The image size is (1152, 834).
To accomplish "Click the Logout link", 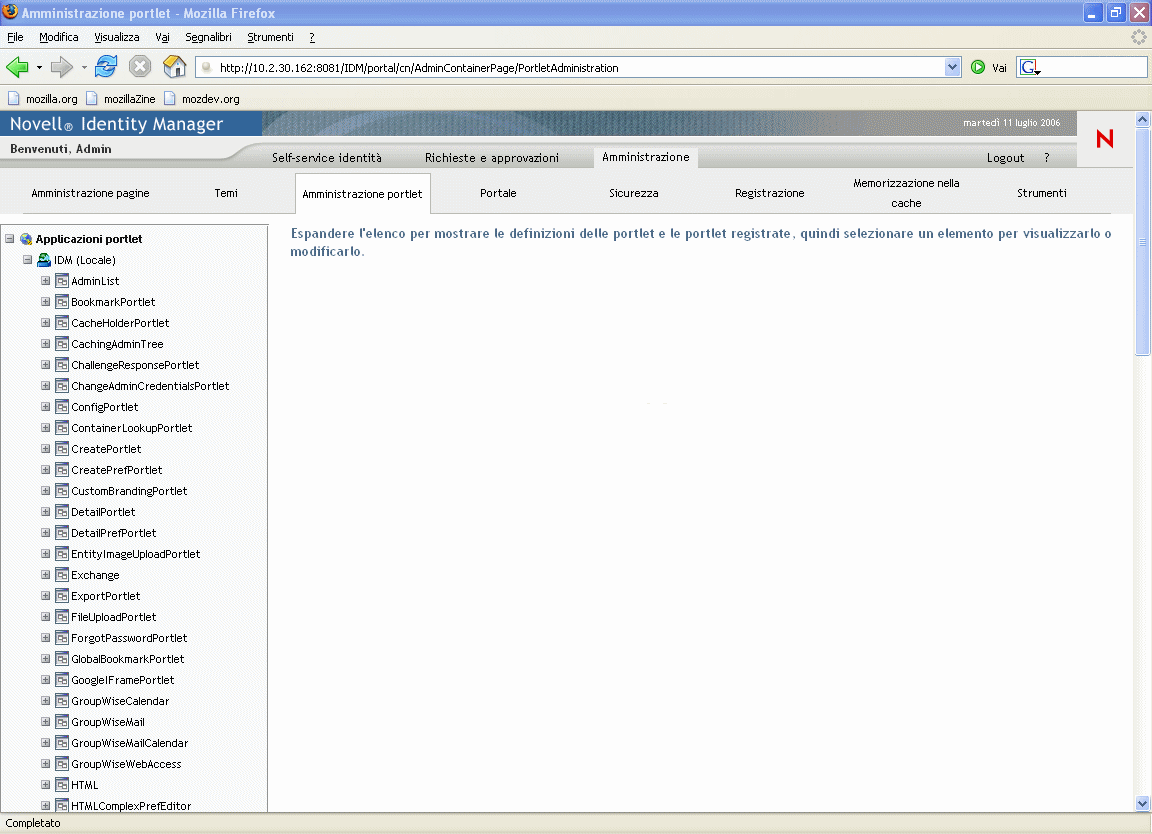I will pos(1005,158).
